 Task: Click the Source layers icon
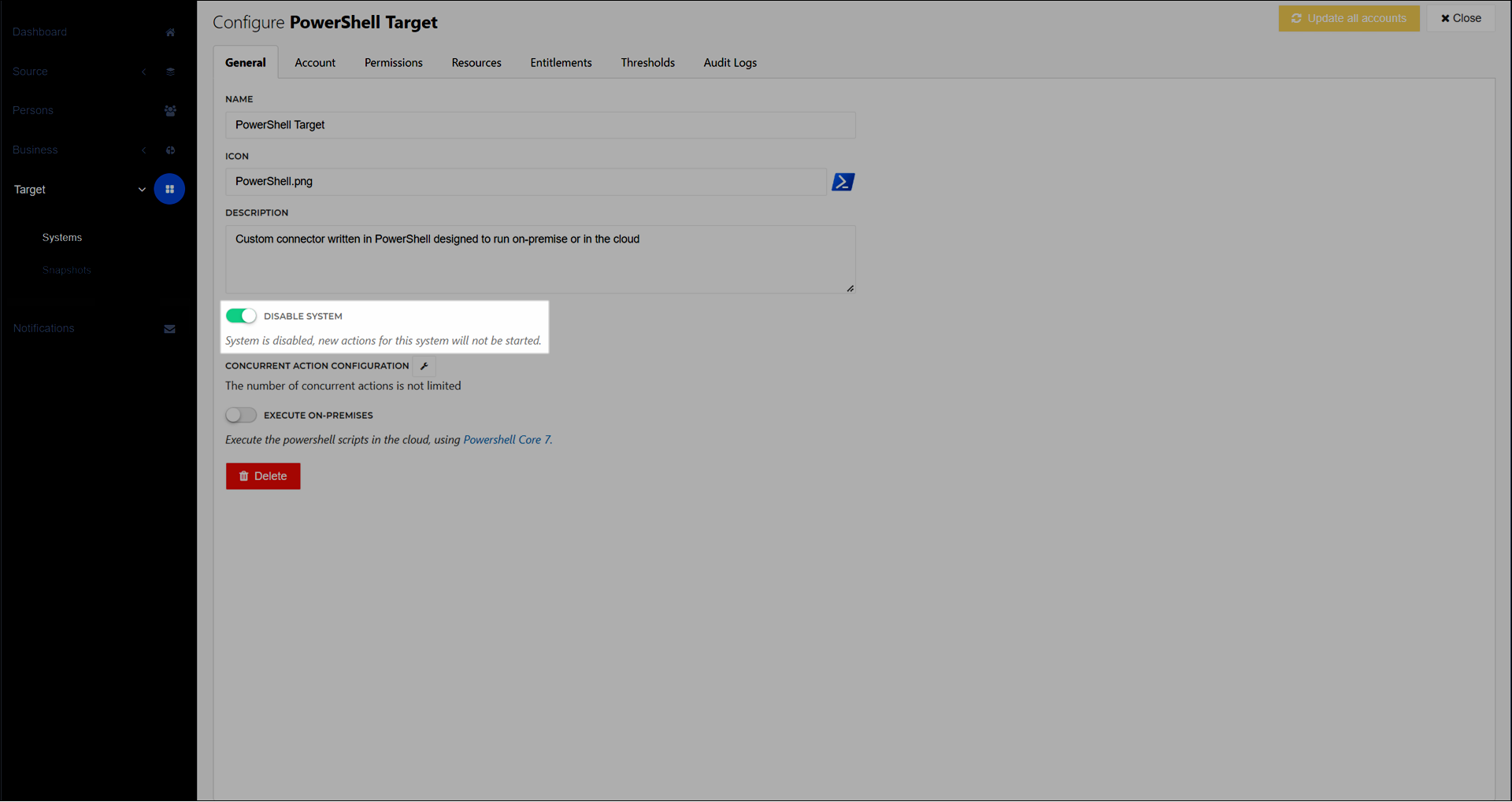tap(170, 72)
